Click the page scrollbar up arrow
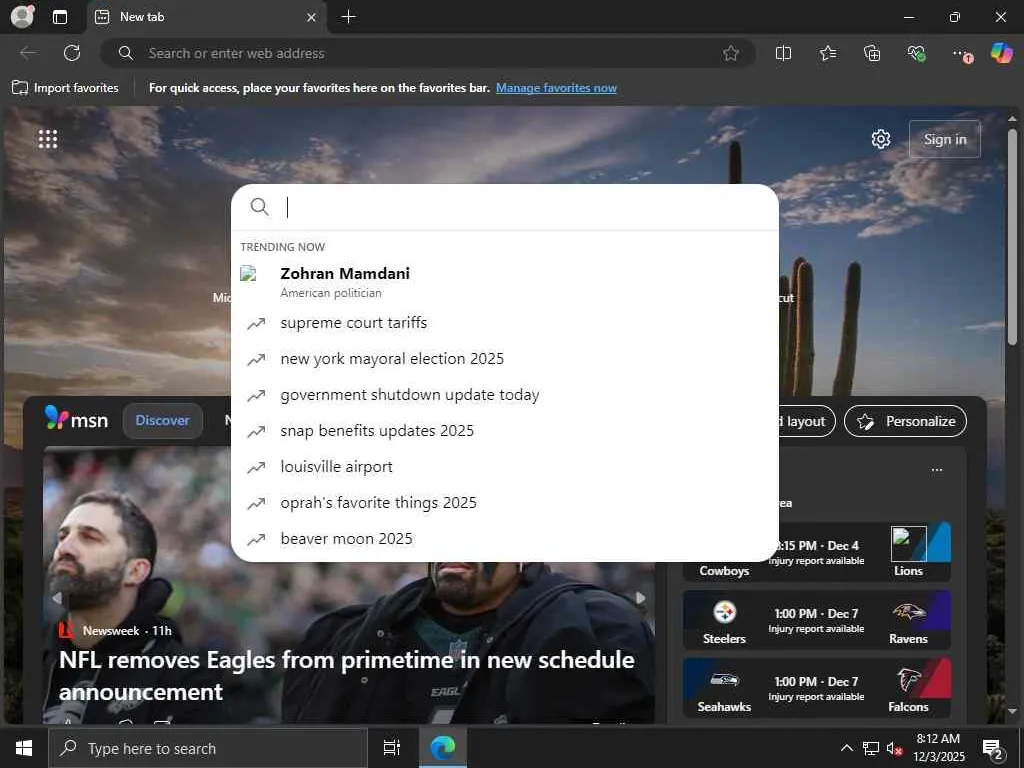The width and height of the screenshot is (1024, 768). click(x=1012, y=119)
